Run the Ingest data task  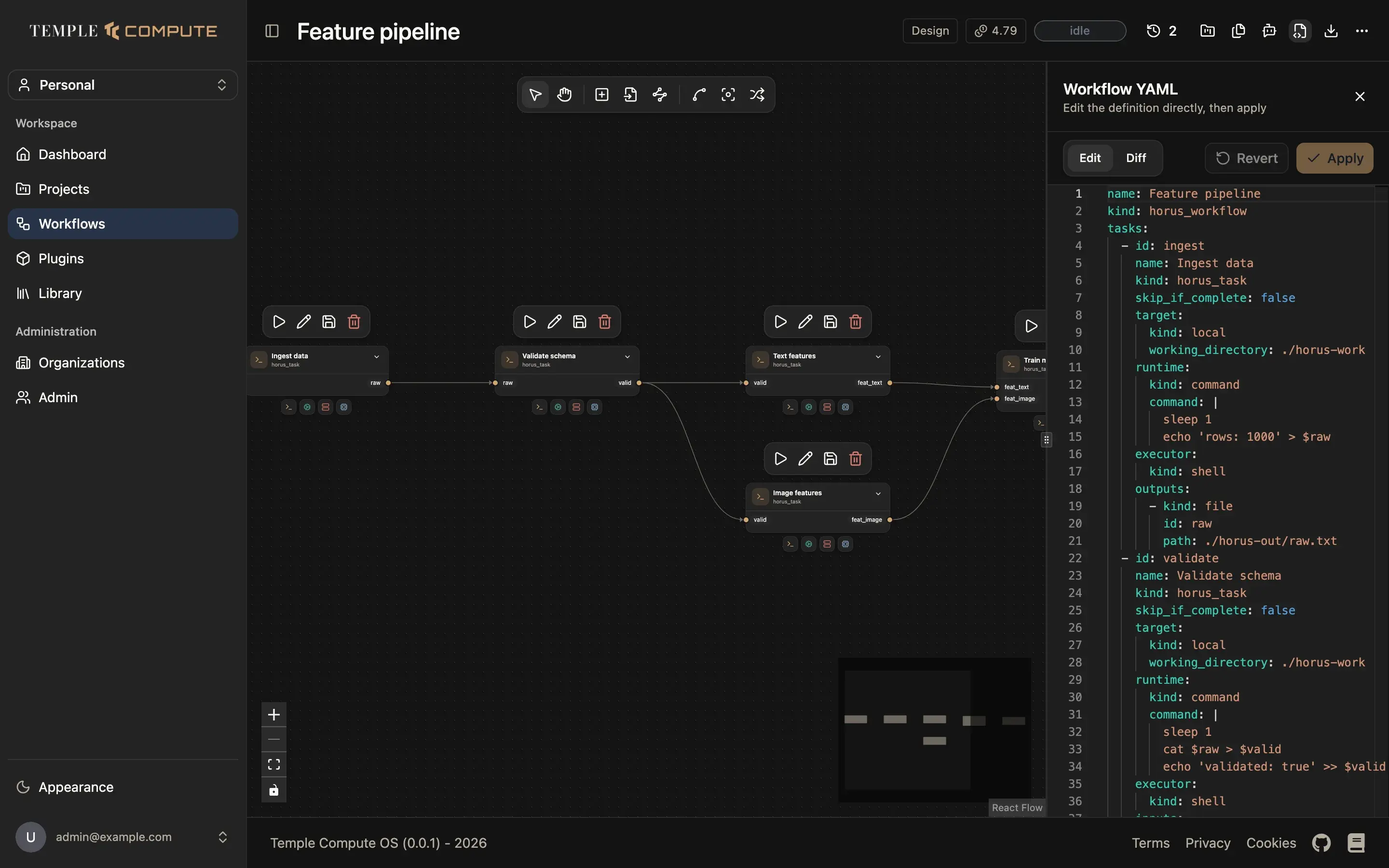point(279,322)
